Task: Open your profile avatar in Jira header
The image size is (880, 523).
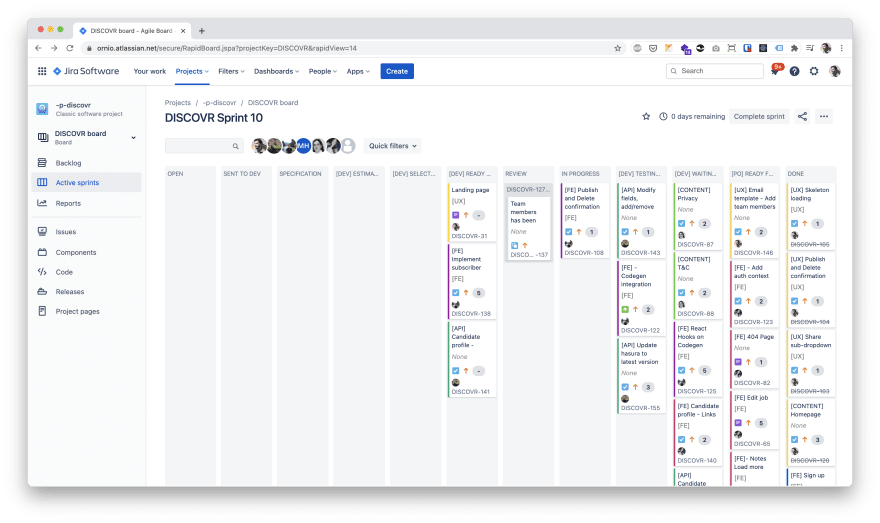Action: click(835, 71)
